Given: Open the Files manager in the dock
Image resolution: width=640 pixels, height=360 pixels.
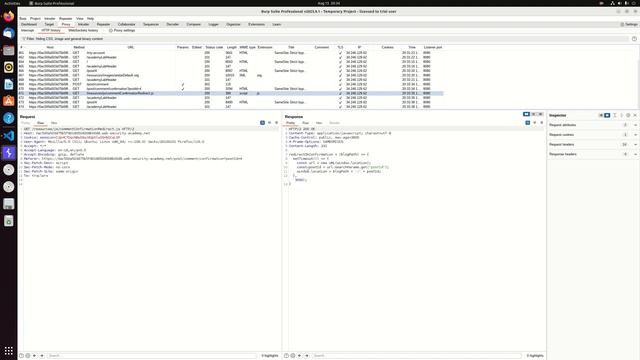Looking at the screenshot, I should coord(9,50).
